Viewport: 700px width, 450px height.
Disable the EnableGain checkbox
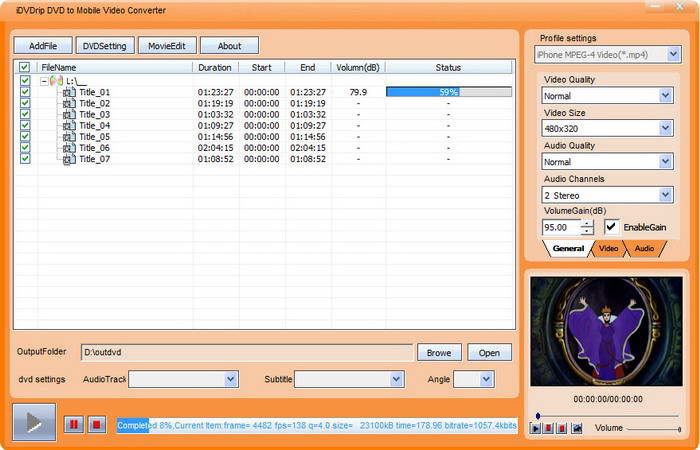[612, 227]
